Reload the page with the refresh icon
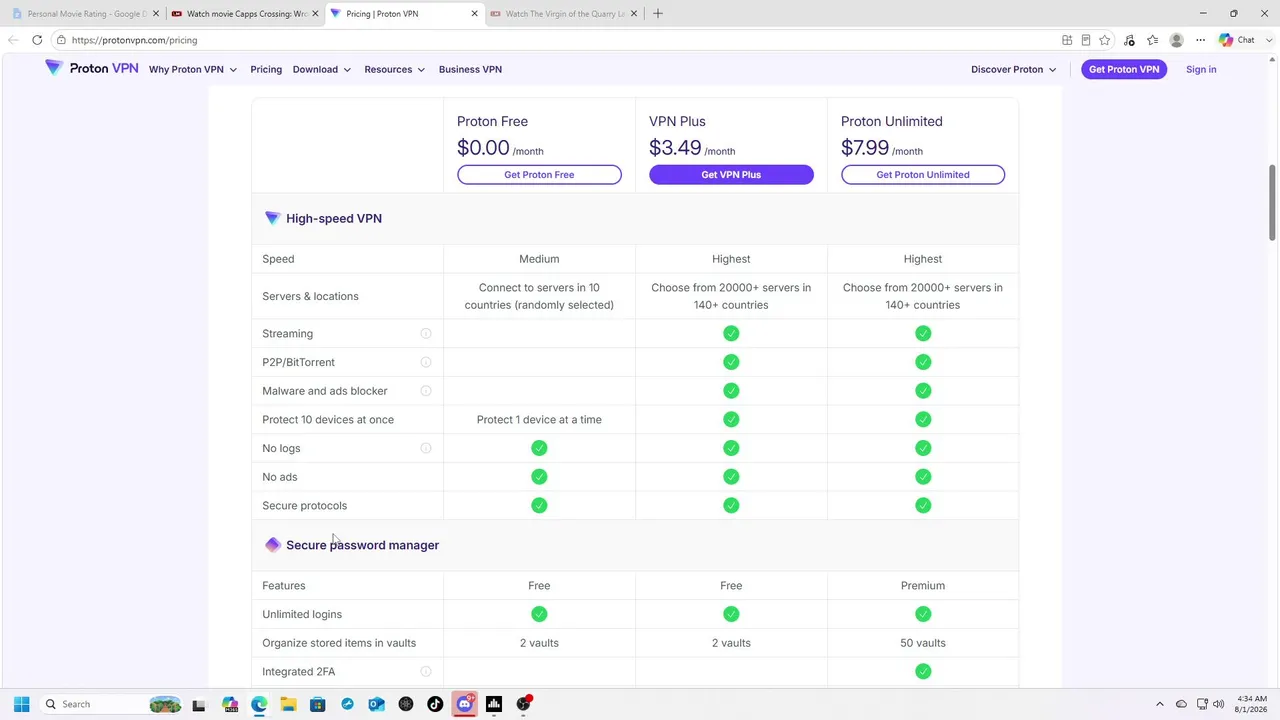Image resolution: width=1280 pixels, height=720 pixels. click(x=37, y=40)
